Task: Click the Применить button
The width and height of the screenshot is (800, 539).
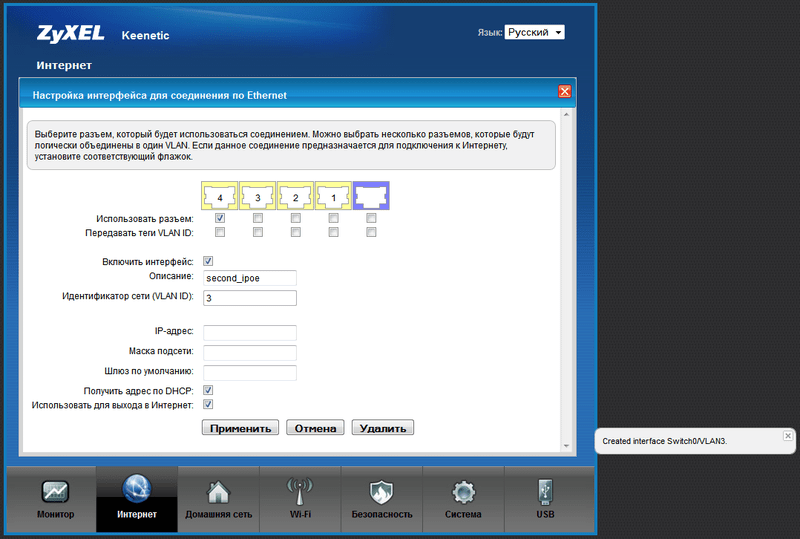Action: [x=240, y=428]
